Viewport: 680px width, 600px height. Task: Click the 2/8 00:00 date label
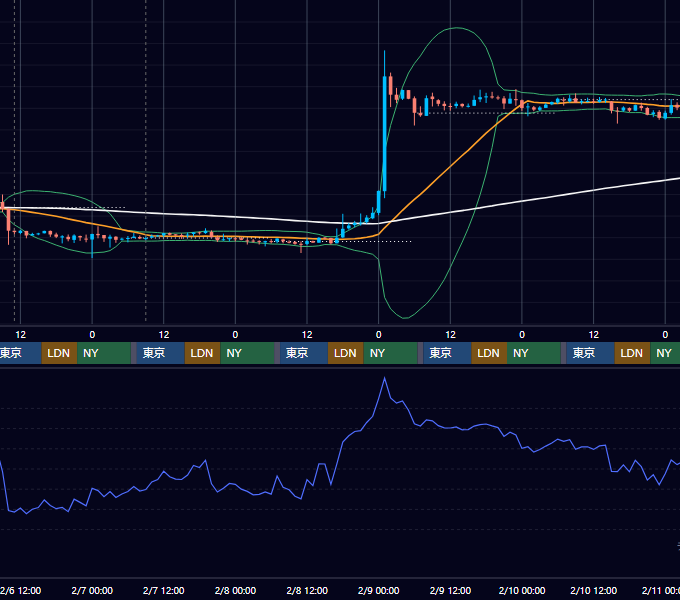[235, 590]
